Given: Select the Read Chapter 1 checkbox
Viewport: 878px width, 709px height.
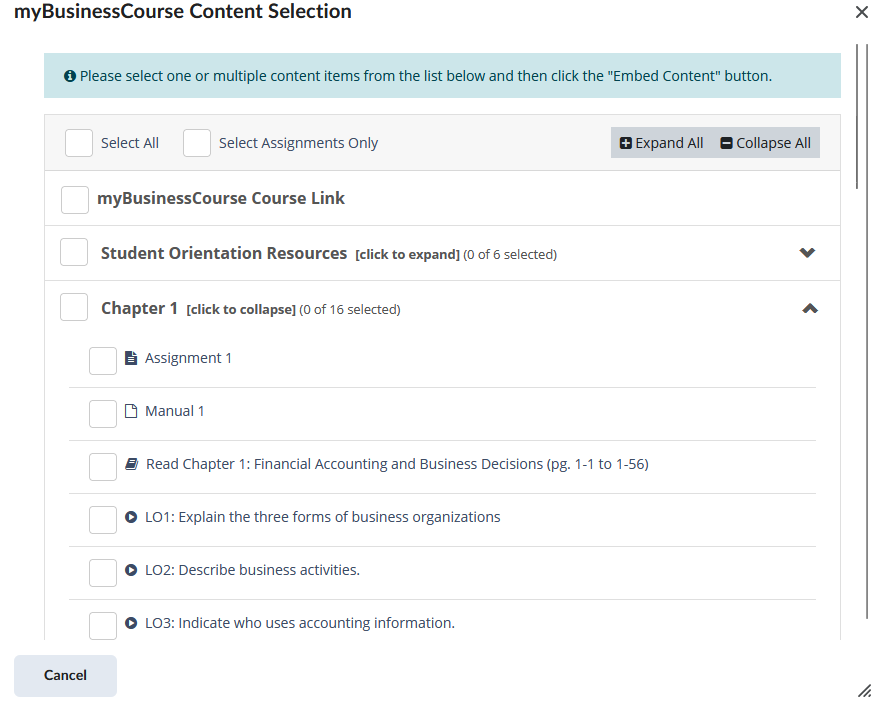Looking at the screenshot, I should (x=103, y=467).
